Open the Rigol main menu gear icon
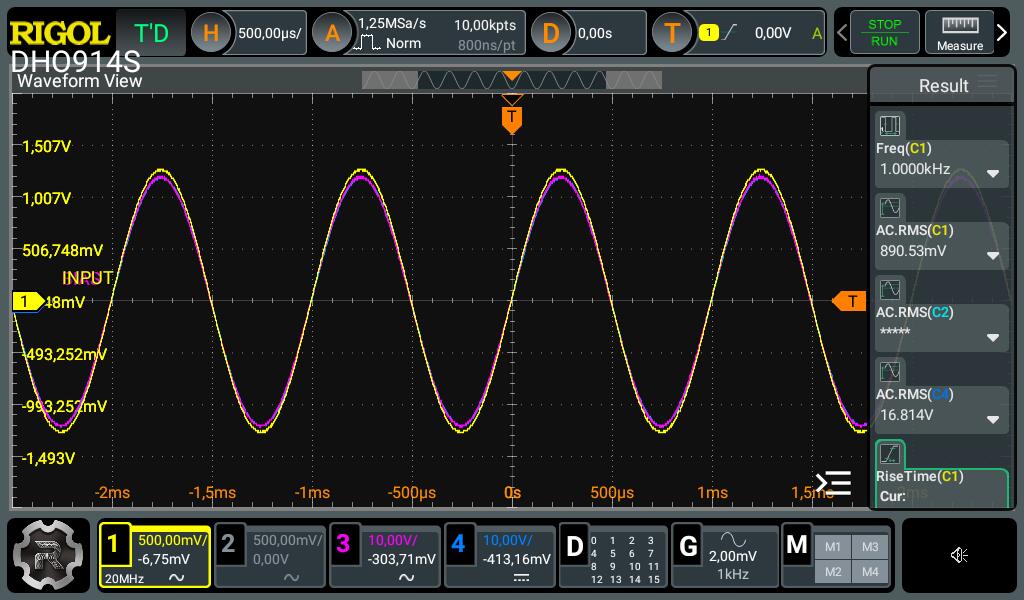The height and width of the screenshot is (600, 1024). (x=48, y=555)
